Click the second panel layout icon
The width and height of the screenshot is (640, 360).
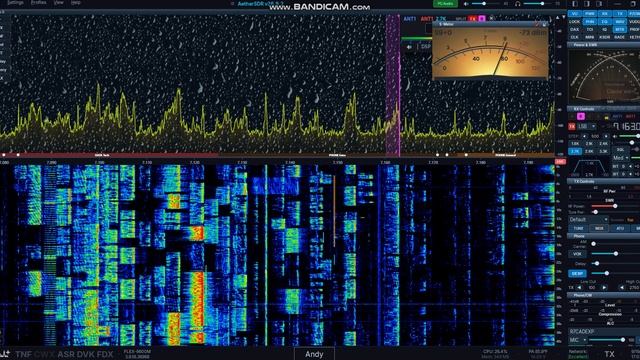(x=587, y=4)
